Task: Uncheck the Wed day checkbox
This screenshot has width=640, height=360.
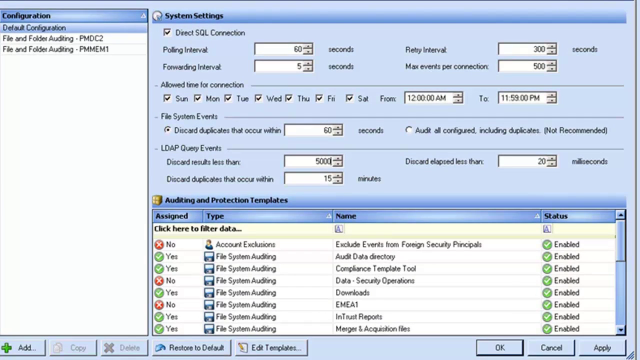Action: click(x=258, y=98)
